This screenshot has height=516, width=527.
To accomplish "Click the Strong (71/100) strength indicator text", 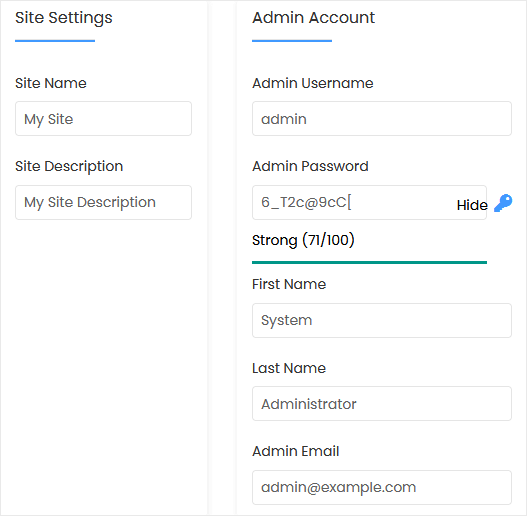I will point(303,240).
